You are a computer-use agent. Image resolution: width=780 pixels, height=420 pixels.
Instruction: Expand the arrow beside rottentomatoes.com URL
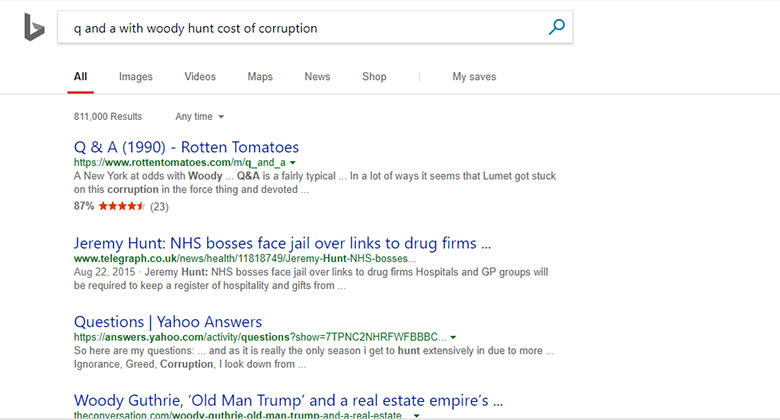tap(293, 162)
